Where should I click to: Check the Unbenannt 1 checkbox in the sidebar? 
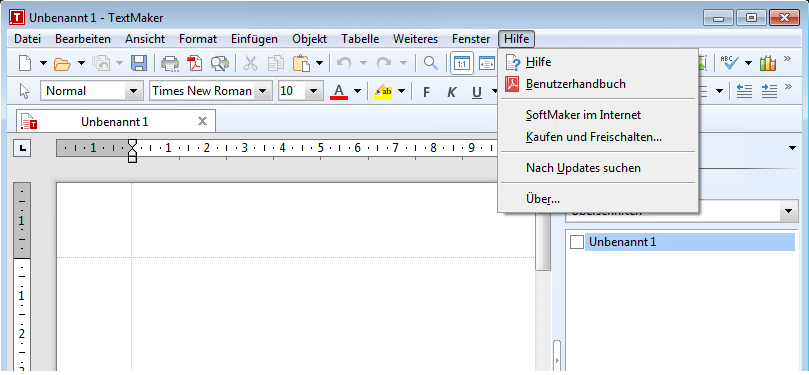[576, 242]
